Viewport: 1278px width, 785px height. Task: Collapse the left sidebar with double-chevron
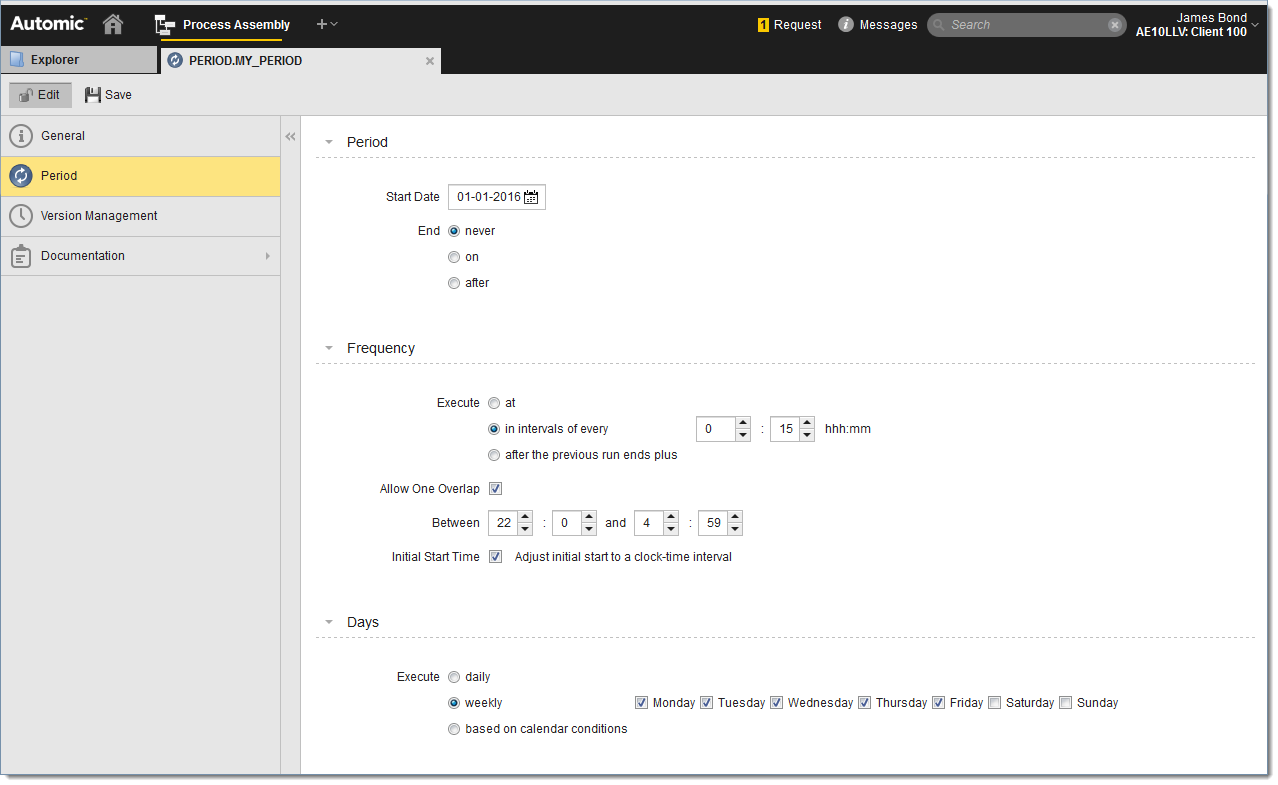tap(290, 137)
